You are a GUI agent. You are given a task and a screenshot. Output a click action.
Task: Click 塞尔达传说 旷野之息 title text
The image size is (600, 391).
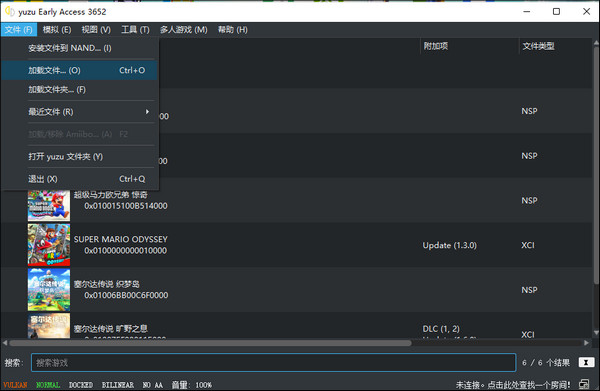(x=111, y=329)
